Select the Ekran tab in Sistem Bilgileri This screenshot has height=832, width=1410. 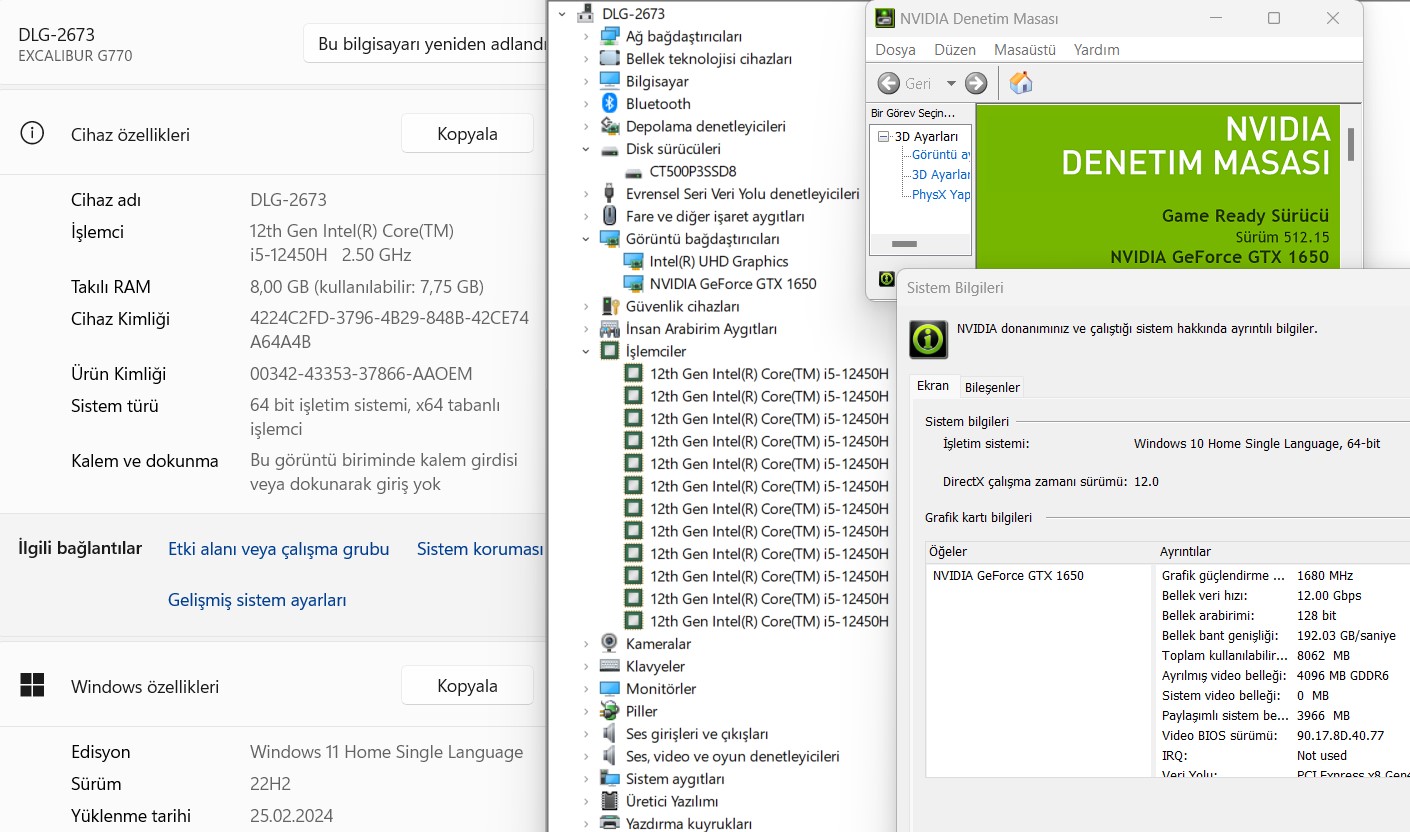(933, 386)
